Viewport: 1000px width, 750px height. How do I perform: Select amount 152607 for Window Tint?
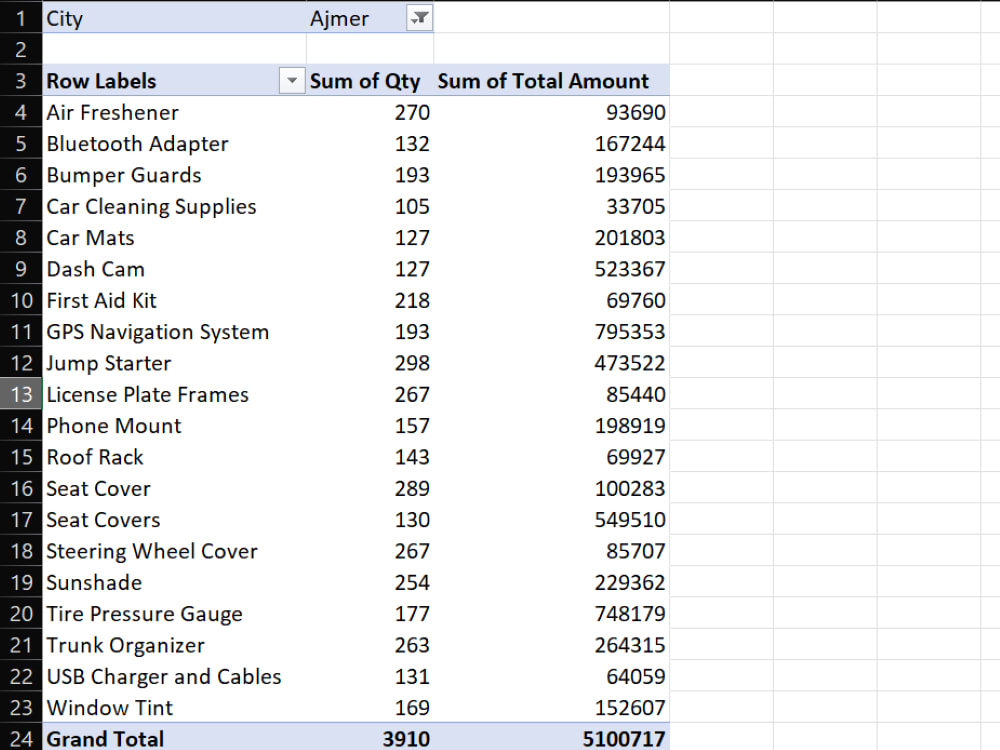pyautogui.click(x=552, y=707)
